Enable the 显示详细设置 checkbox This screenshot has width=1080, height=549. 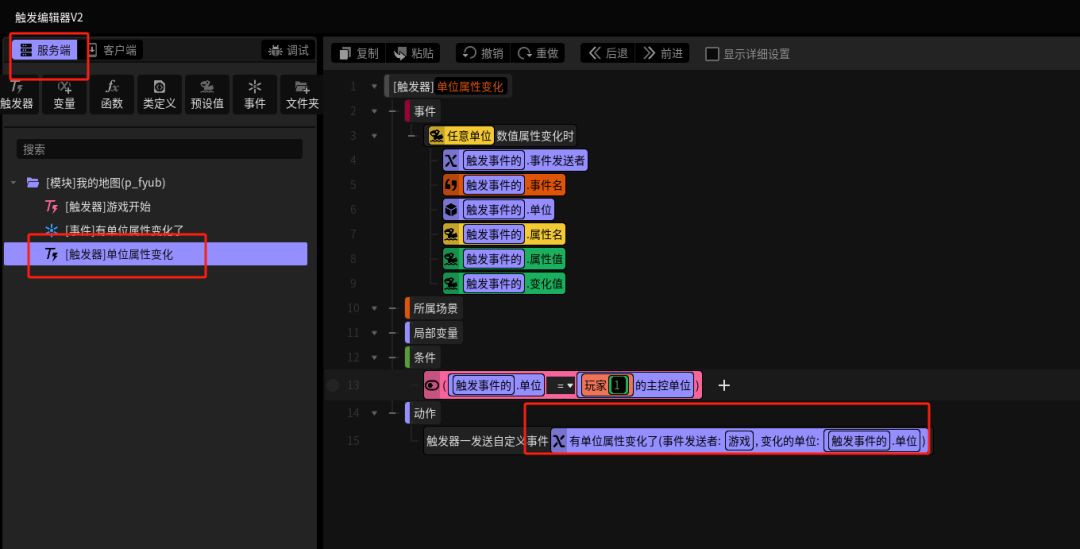[x=712, y=54]
